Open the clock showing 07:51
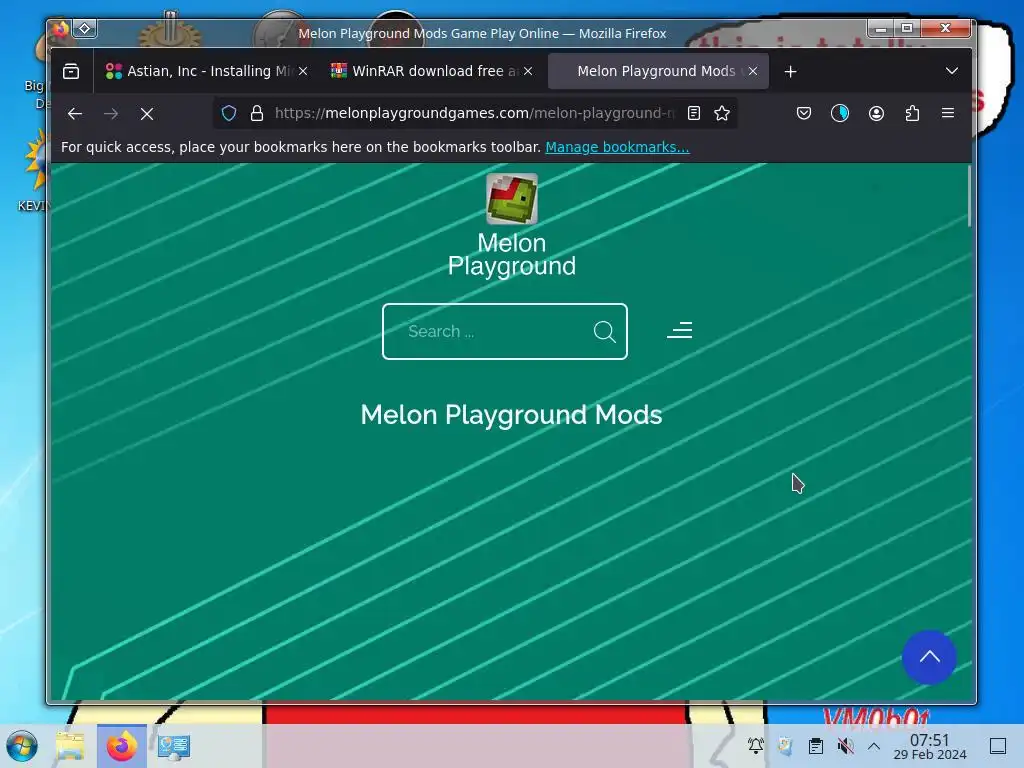Screen dimensions: 1024x768 (930, 746)
